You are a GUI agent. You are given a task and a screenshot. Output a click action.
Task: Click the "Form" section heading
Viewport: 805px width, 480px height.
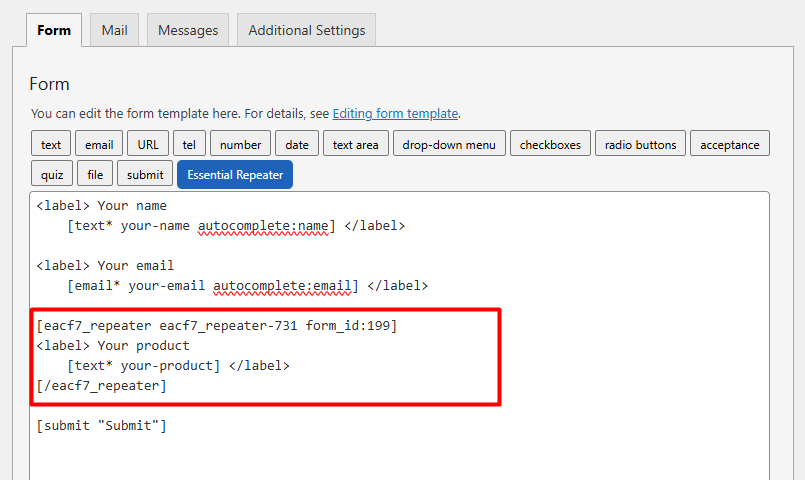click(49, 84)
